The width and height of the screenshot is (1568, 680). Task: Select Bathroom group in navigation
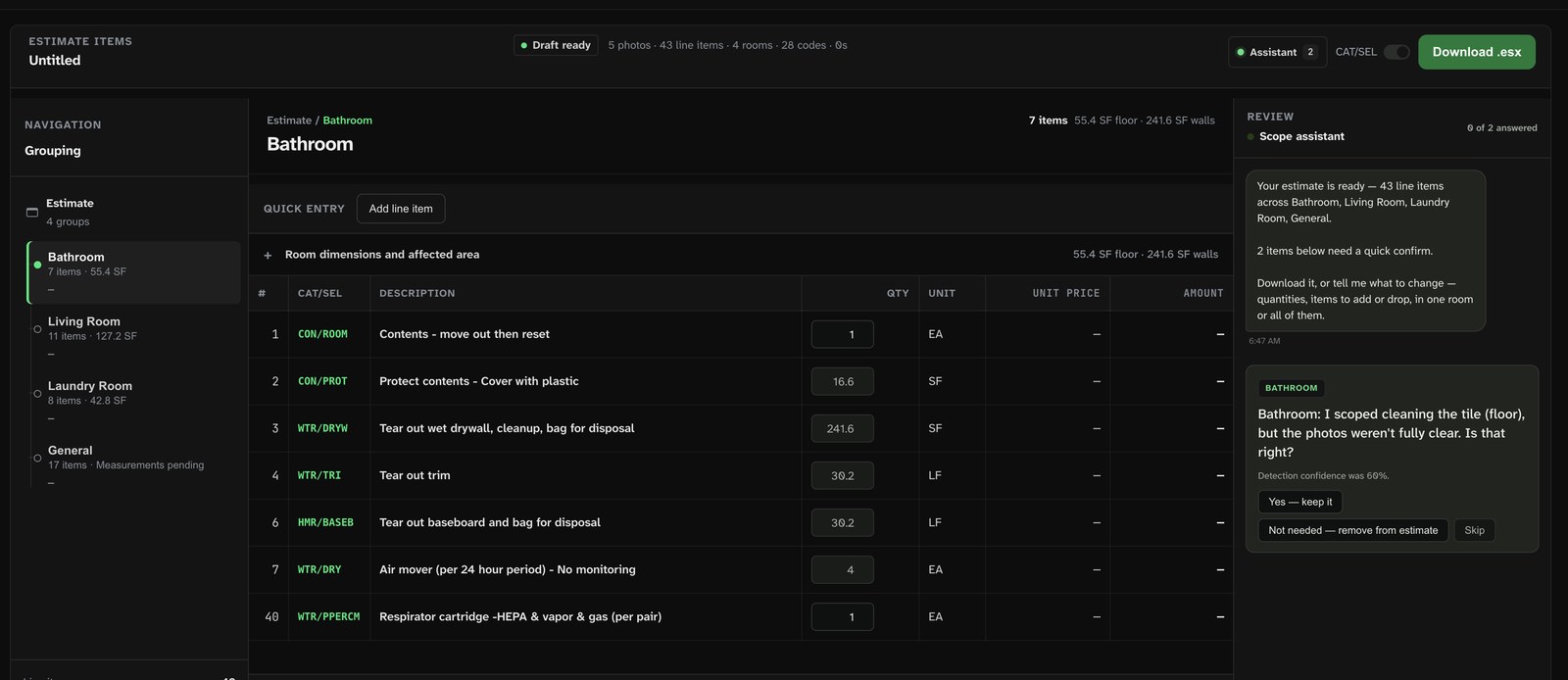tap(134, 271)
